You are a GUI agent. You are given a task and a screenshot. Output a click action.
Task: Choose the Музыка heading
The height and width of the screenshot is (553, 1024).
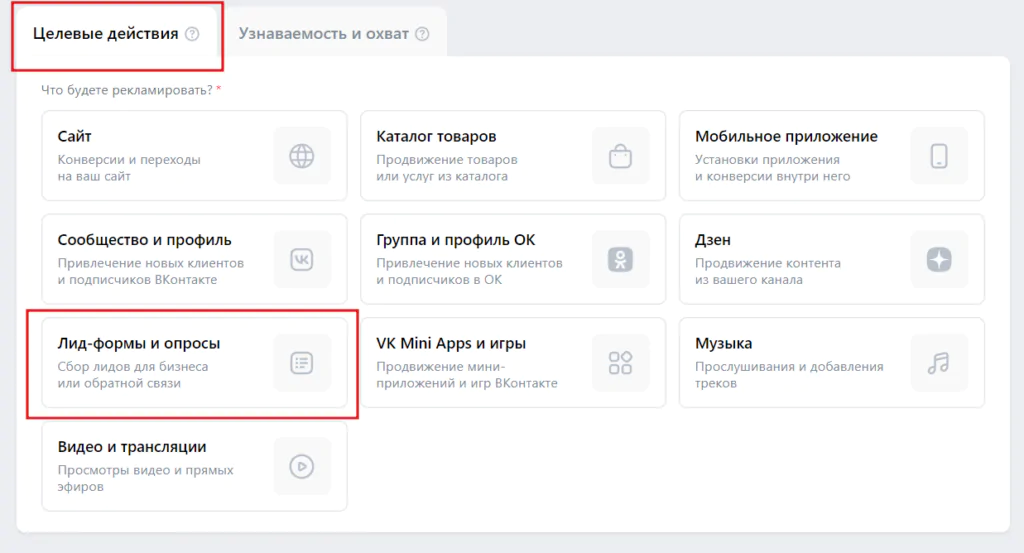(724, 343)
